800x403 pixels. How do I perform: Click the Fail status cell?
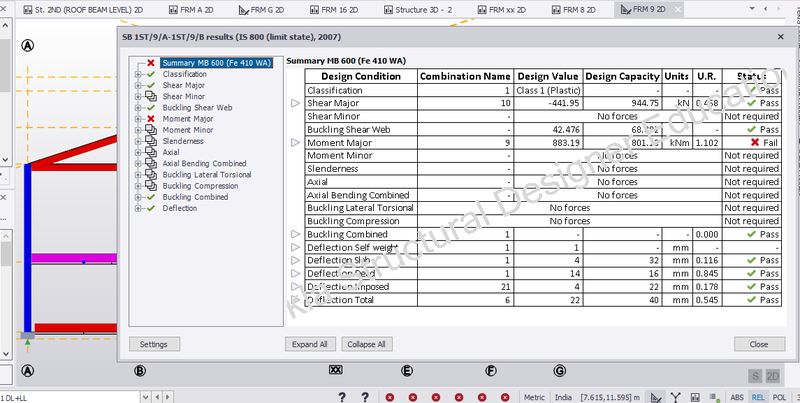(752, 143)
